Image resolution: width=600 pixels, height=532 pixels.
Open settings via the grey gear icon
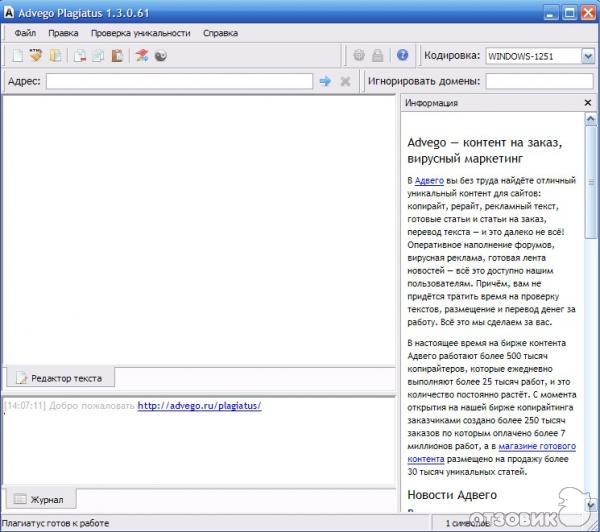coord(359,55)
